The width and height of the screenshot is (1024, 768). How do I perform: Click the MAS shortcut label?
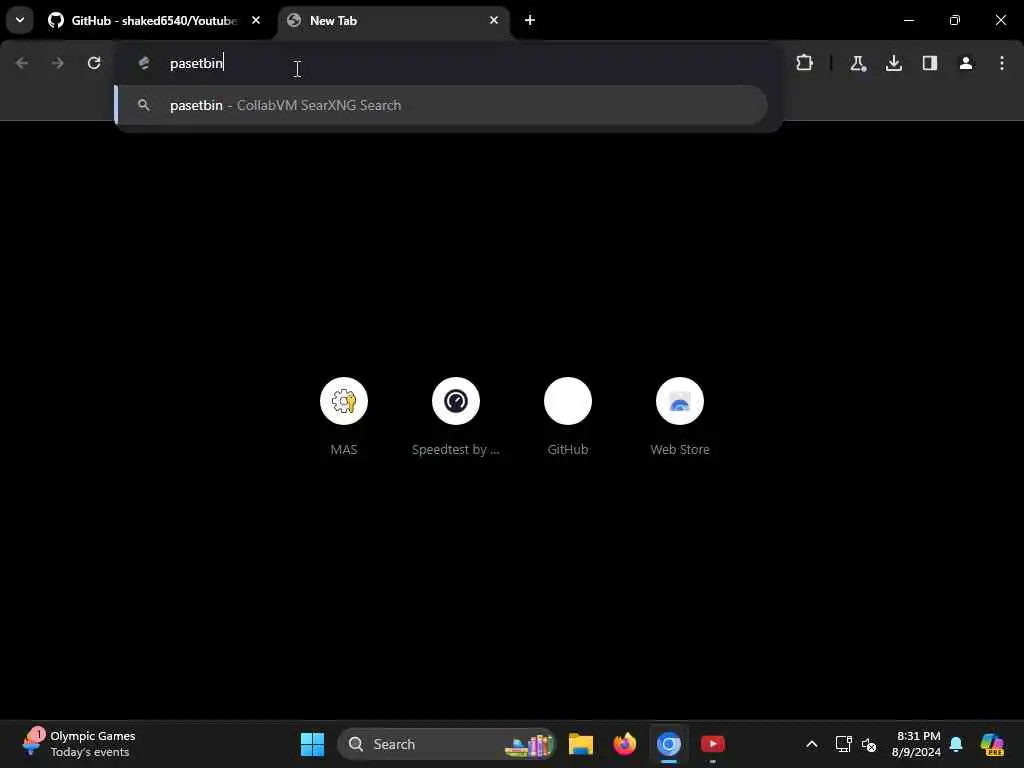344,449
